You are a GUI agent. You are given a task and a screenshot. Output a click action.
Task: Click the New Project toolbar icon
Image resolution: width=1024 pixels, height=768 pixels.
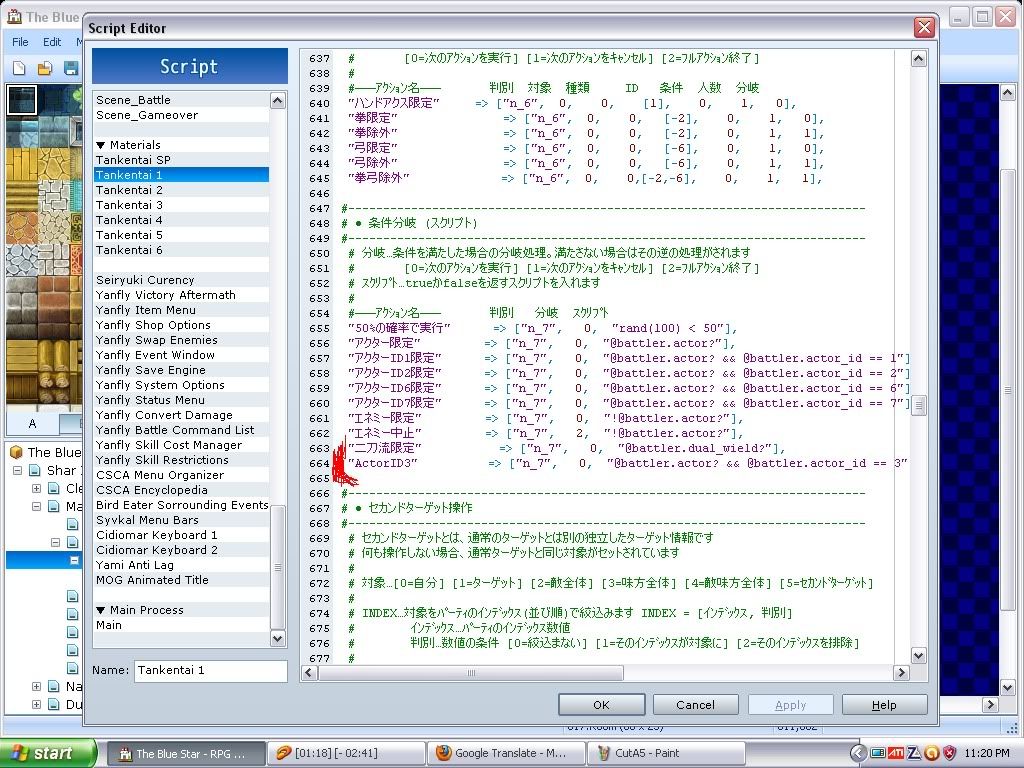[x=19, y=68]
